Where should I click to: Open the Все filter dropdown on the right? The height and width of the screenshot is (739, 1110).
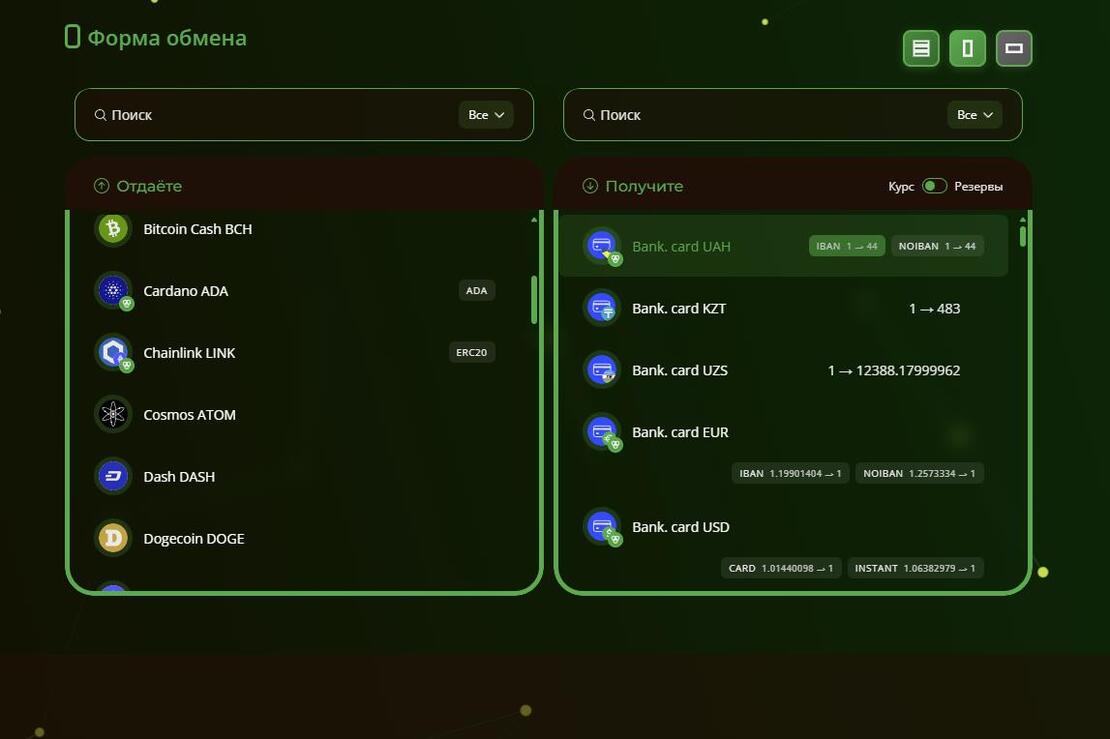[974, 115]
